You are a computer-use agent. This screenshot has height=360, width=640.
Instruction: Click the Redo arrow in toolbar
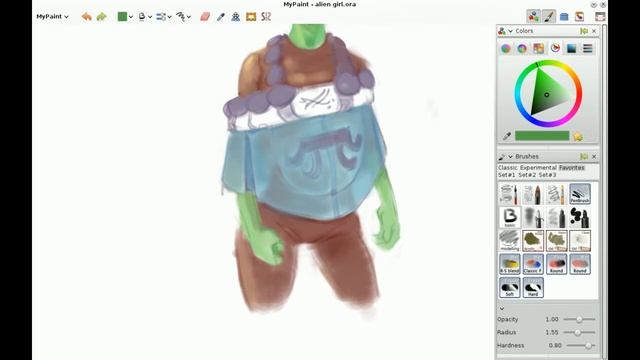101,17
